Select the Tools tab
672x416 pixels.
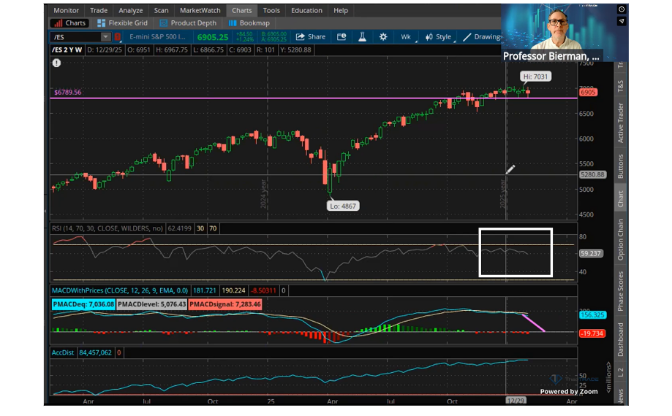point(271,10)
